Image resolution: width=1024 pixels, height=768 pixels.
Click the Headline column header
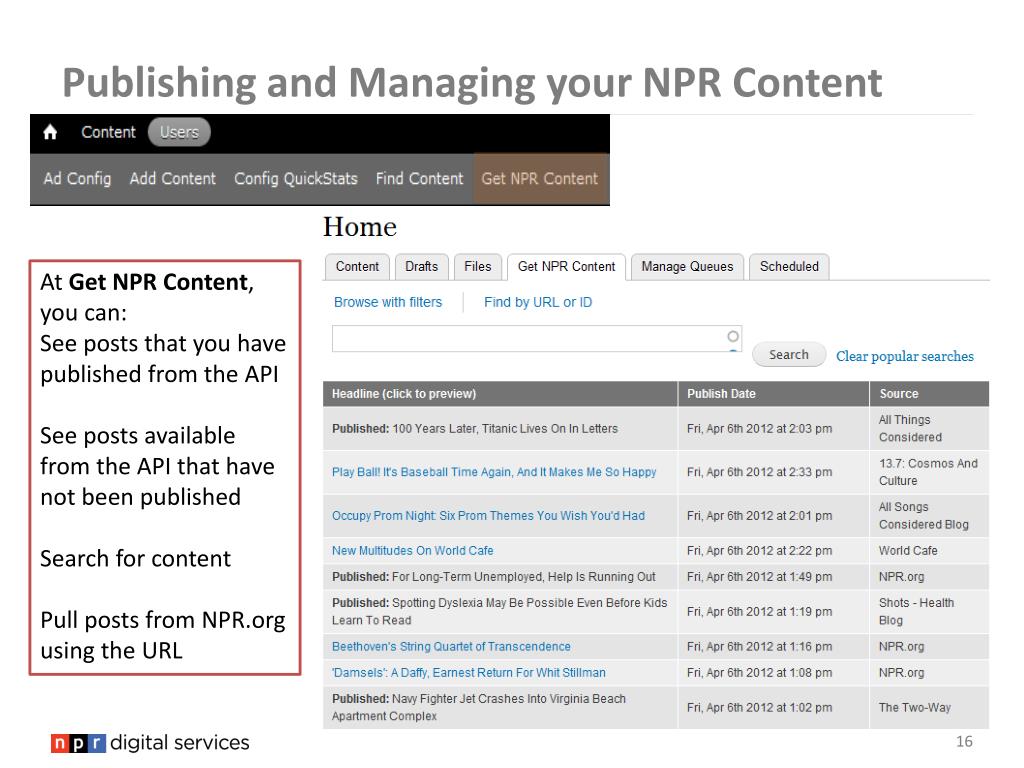click(500, 394)
